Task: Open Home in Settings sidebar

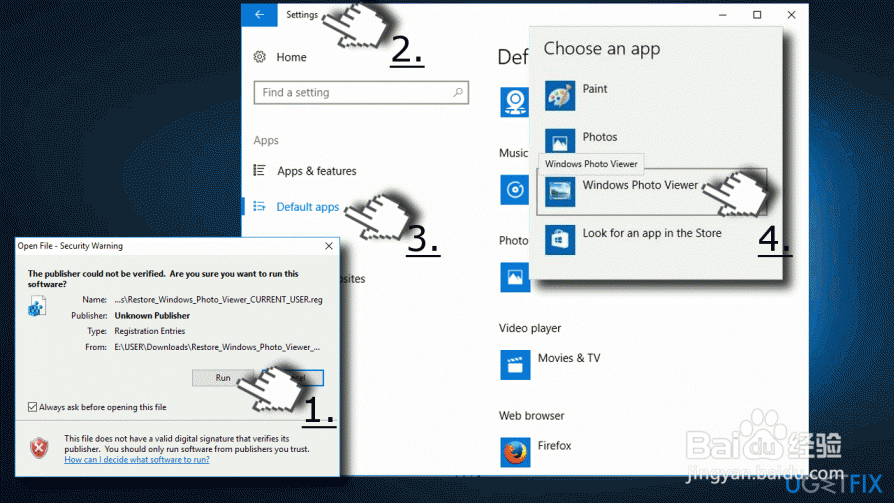Action: tap(291, 57)
